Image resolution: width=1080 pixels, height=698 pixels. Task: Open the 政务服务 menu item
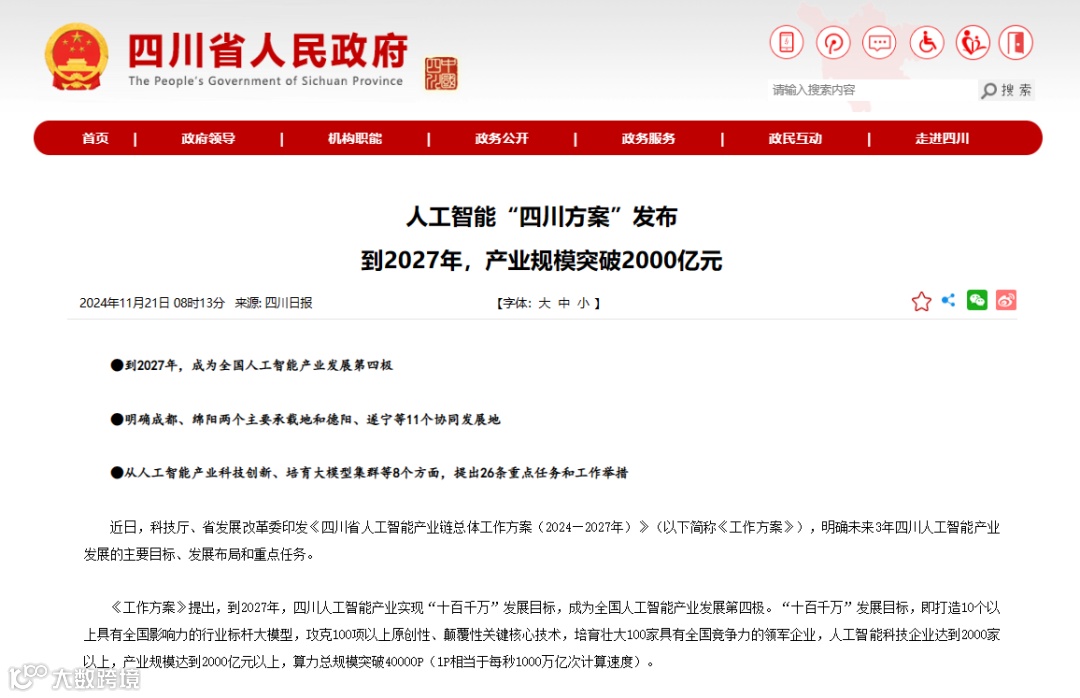(648, 138)
